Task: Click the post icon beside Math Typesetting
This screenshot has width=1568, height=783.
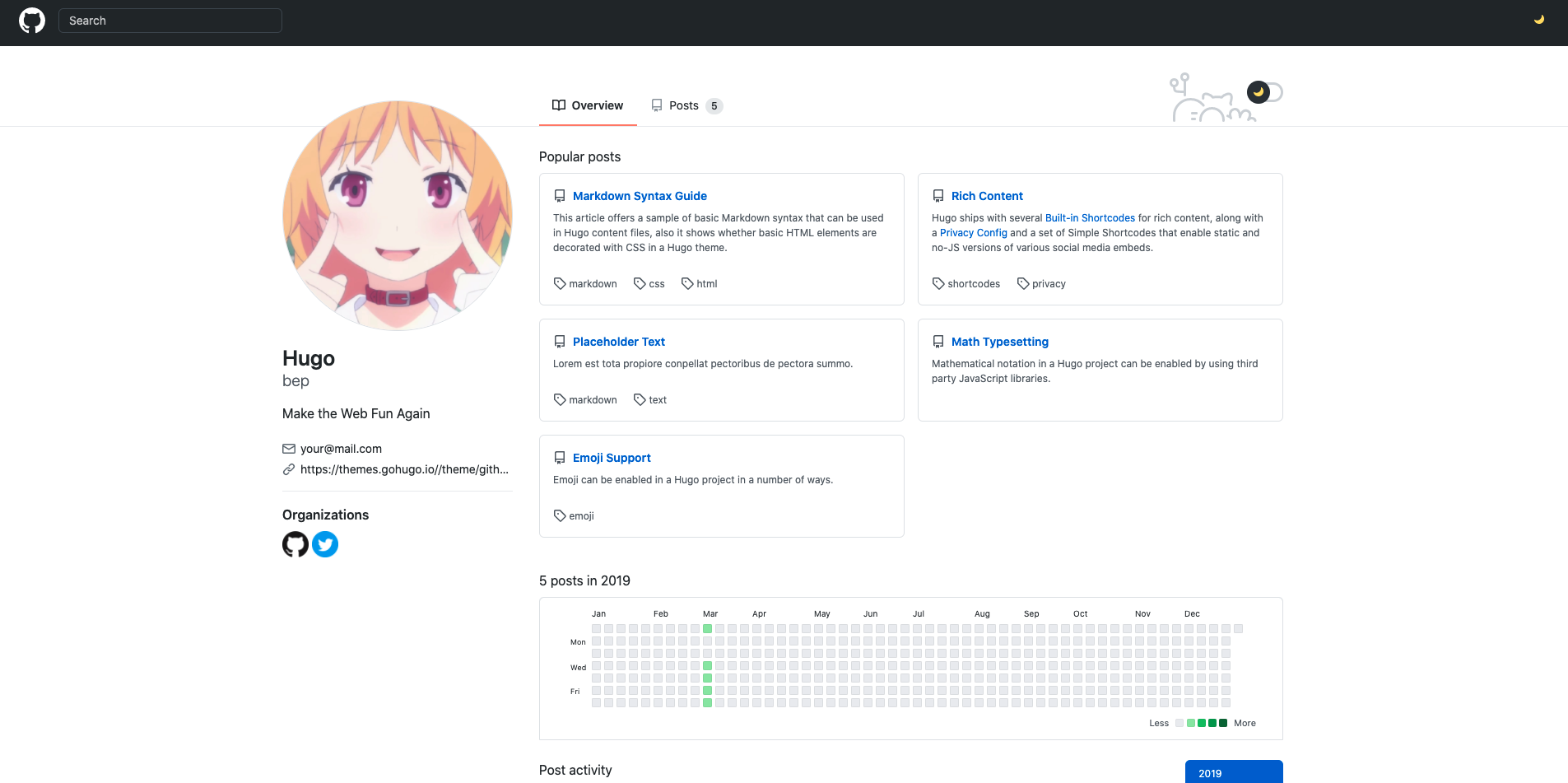Action: click(938, 342)
